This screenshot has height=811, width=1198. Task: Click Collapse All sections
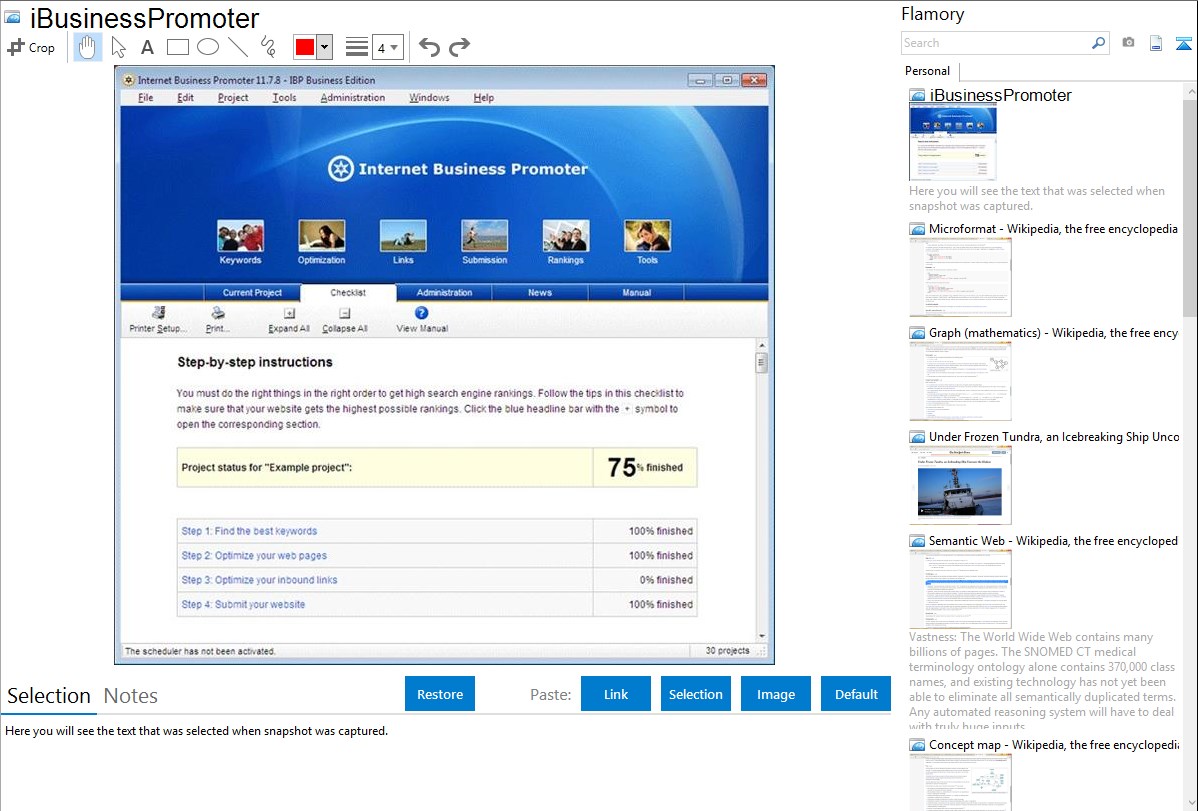point(345,320)
